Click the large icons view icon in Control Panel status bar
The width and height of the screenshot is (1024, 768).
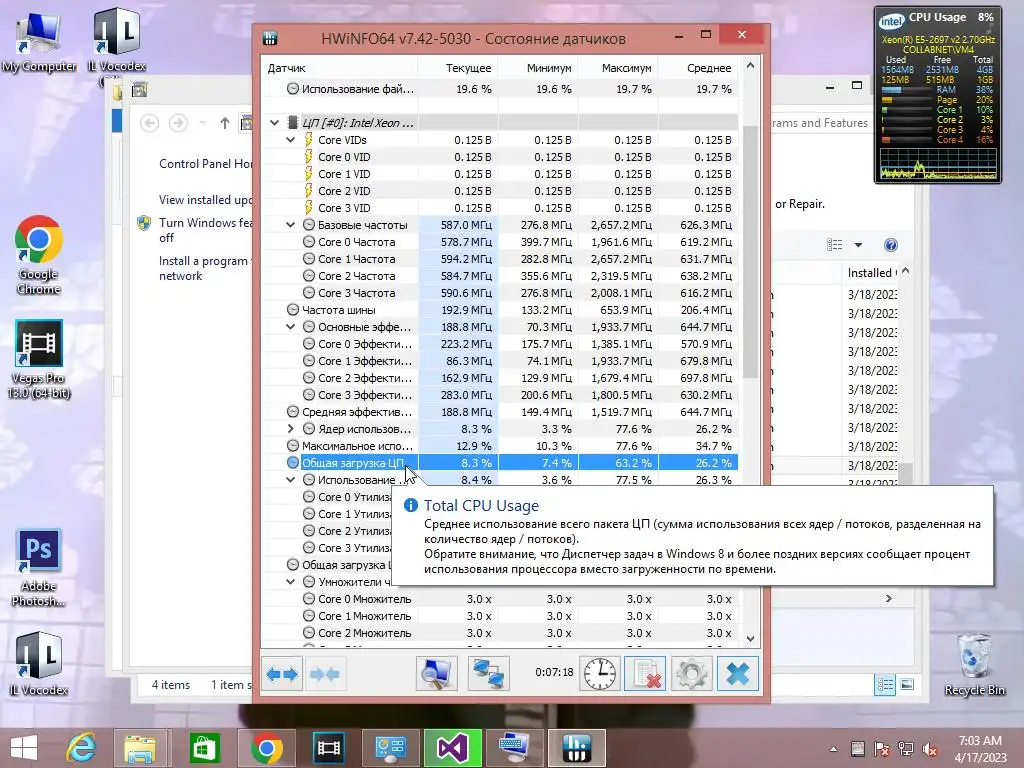tap(907, 684)
